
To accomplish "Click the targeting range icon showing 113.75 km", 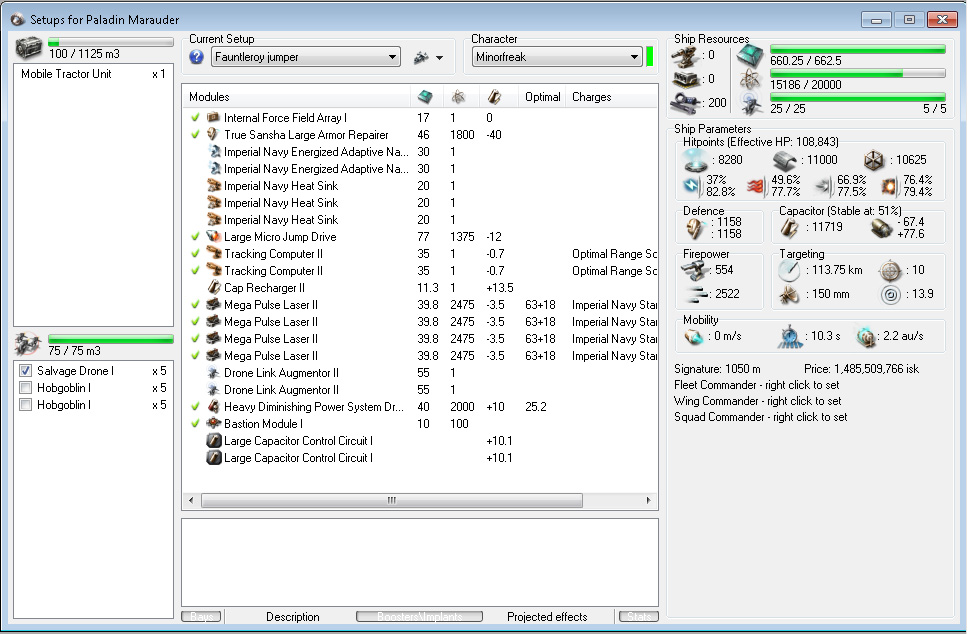I will click(x=789, y=270).
